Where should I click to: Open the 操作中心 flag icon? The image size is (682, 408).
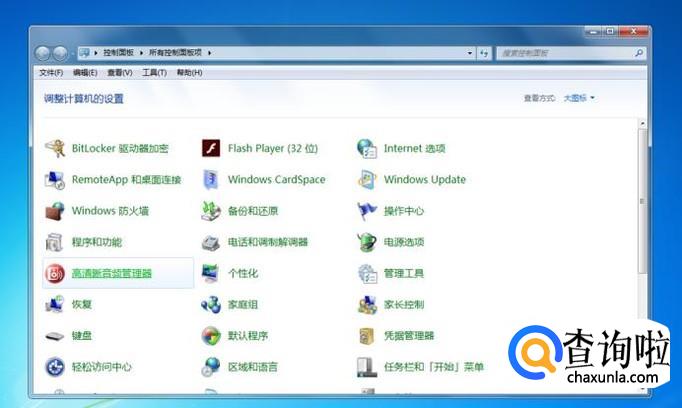click(x=367, y=211)
